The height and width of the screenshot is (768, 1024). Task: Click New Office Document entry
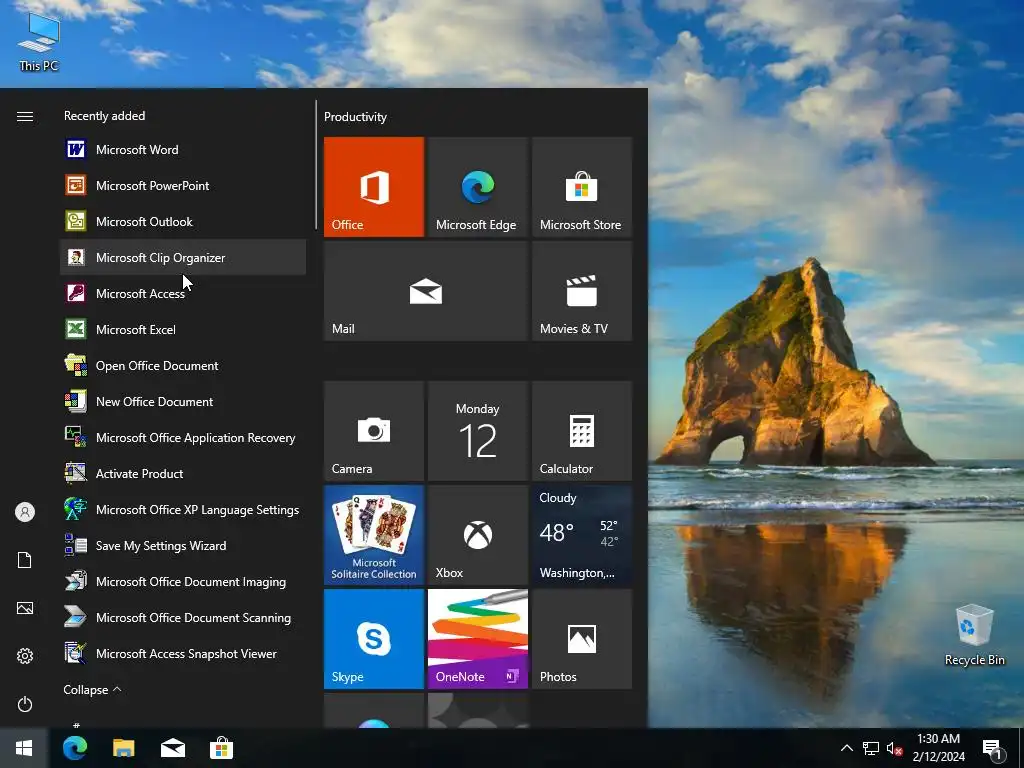click(x=183, y=401)
